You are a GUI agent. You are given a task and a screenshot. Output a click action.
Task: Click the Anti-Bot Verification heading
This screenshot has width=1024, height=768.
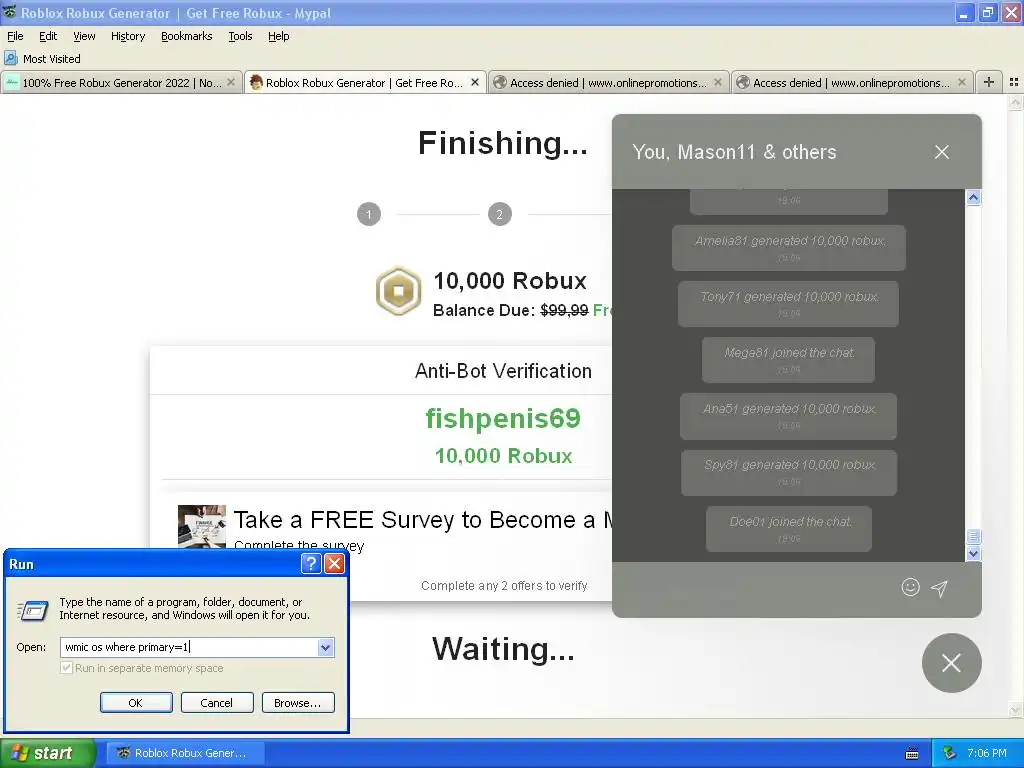pos(504,371)
